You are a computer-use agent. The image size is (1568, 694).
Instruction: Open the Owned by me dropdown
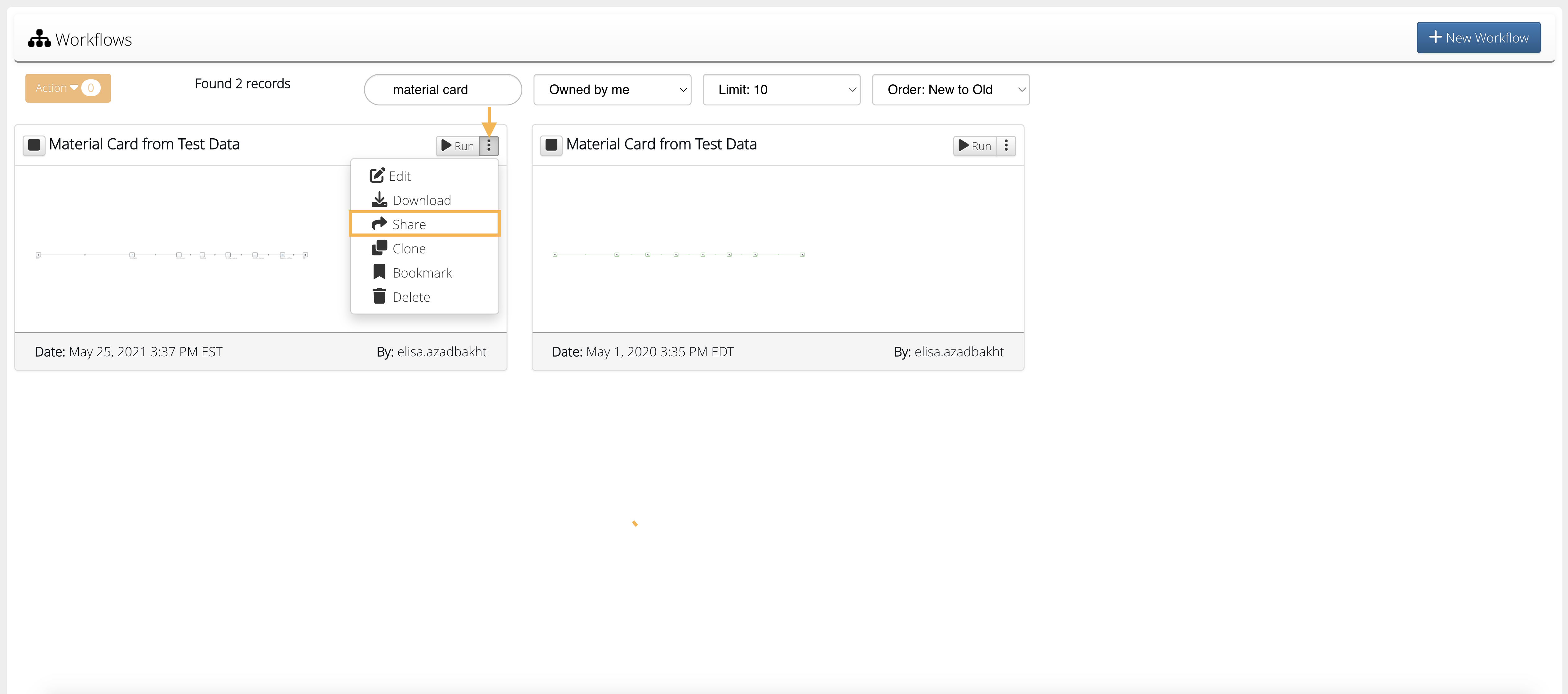click(x=612, y=90)
